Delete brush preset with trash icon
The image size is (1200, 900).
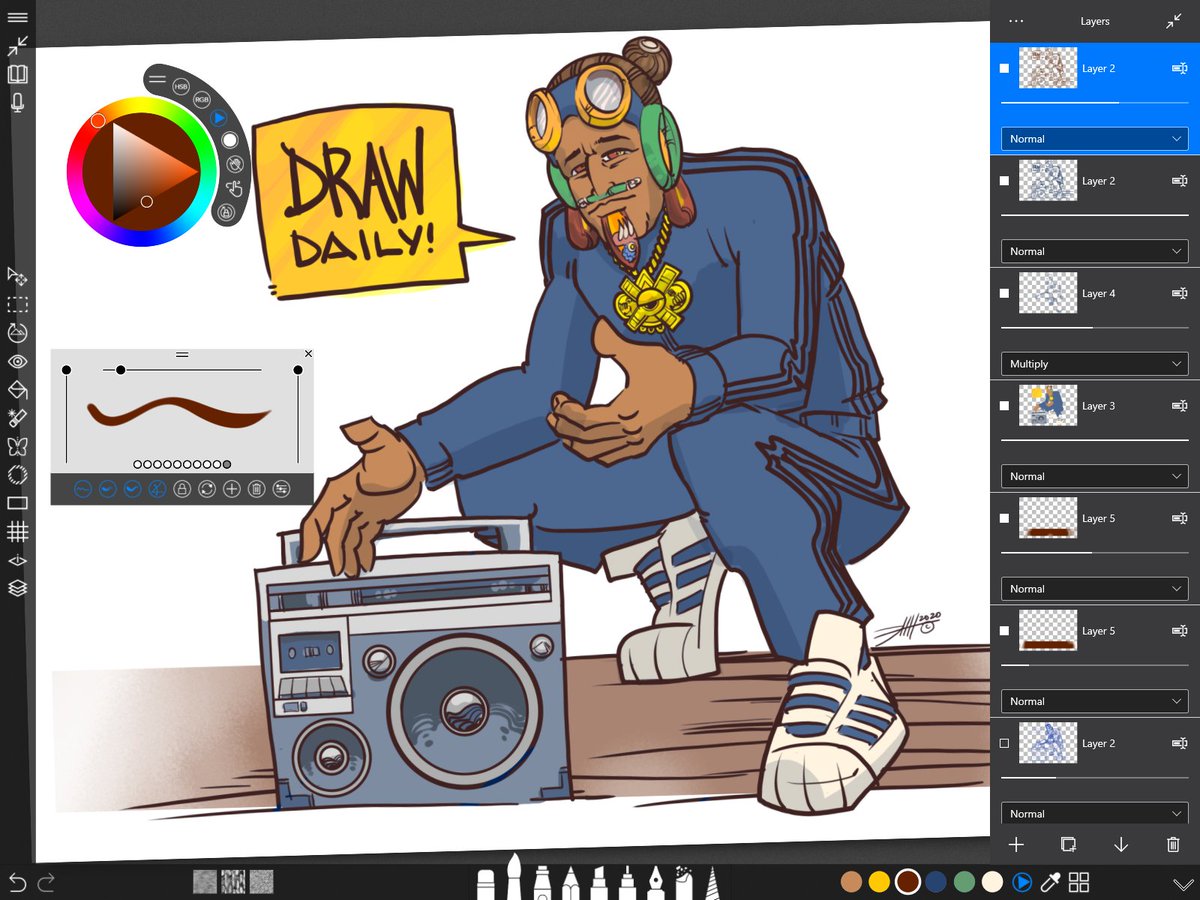point(257,489)
